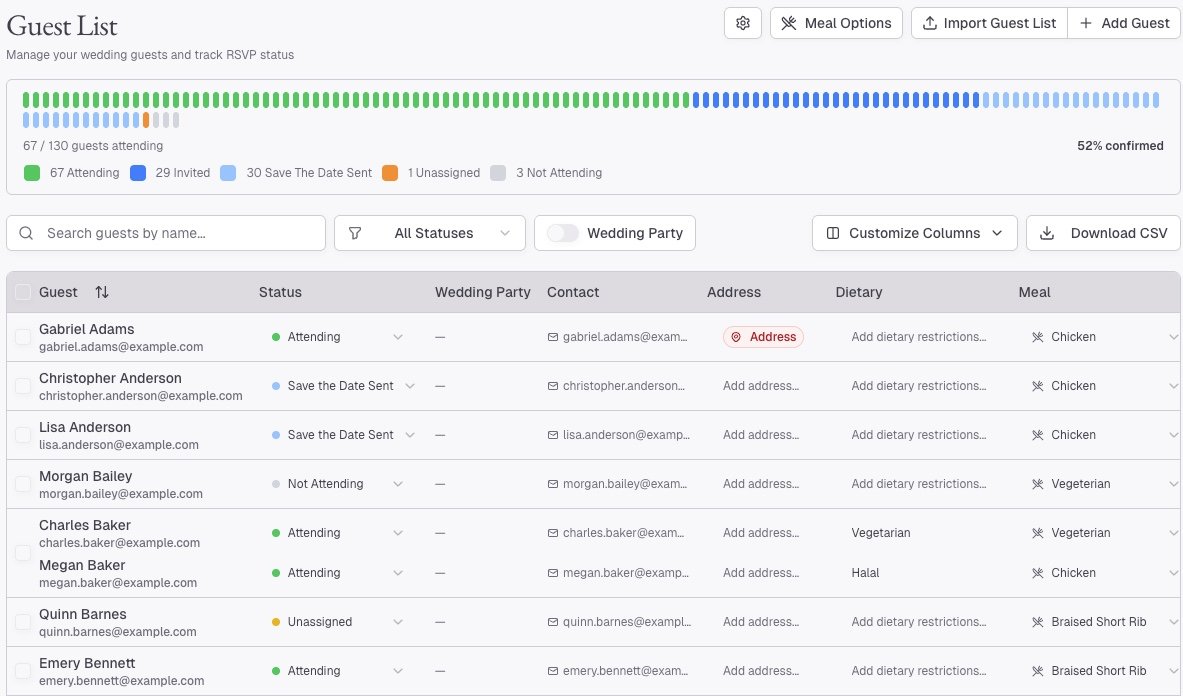Screen dimensions: 1183x696
Task: Click the magnifier icon in search box
Action: pos(26,234)
